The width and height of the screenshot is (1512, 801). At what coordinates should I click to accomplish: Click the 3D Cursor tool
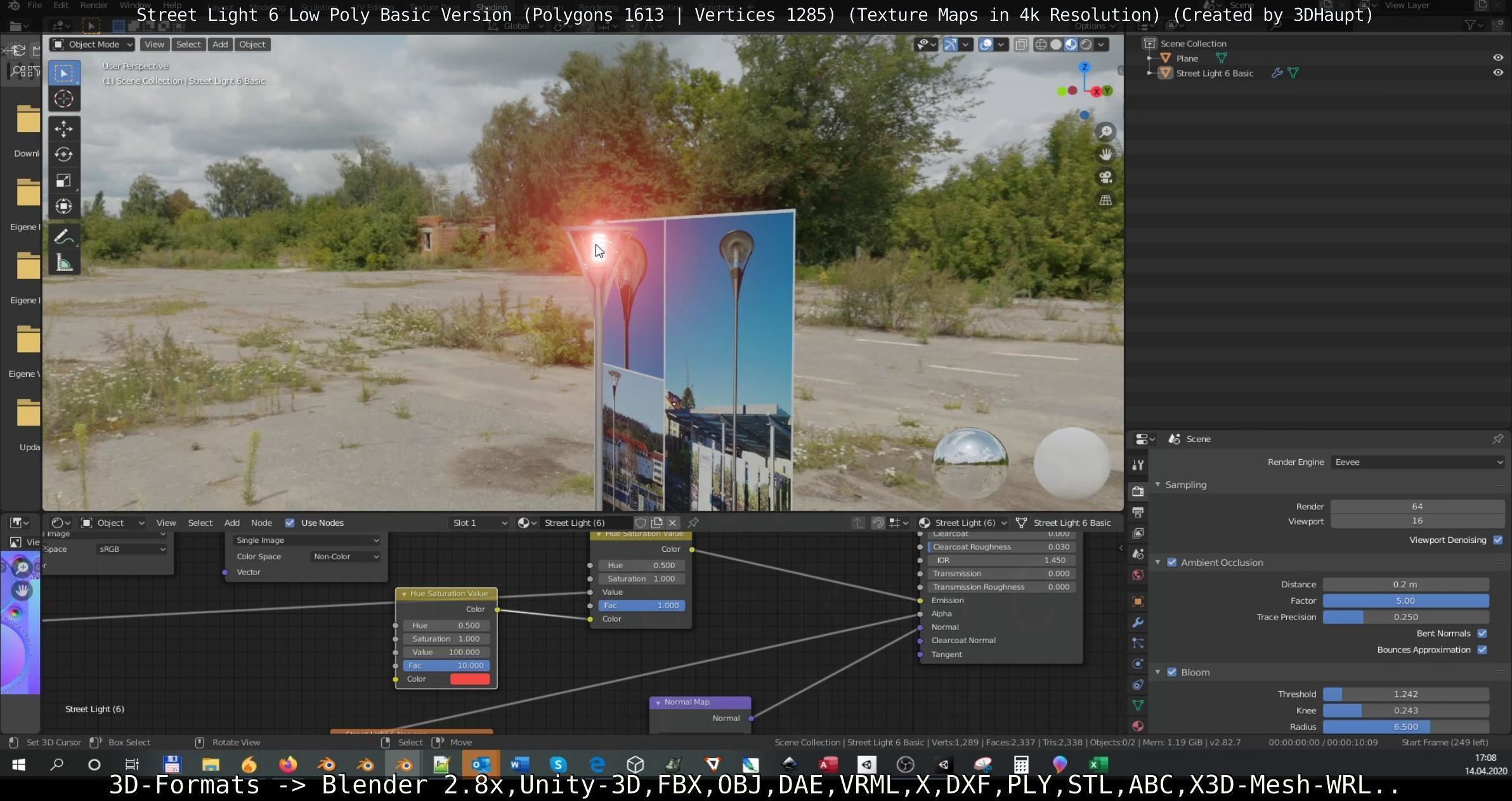click(63, 99)
